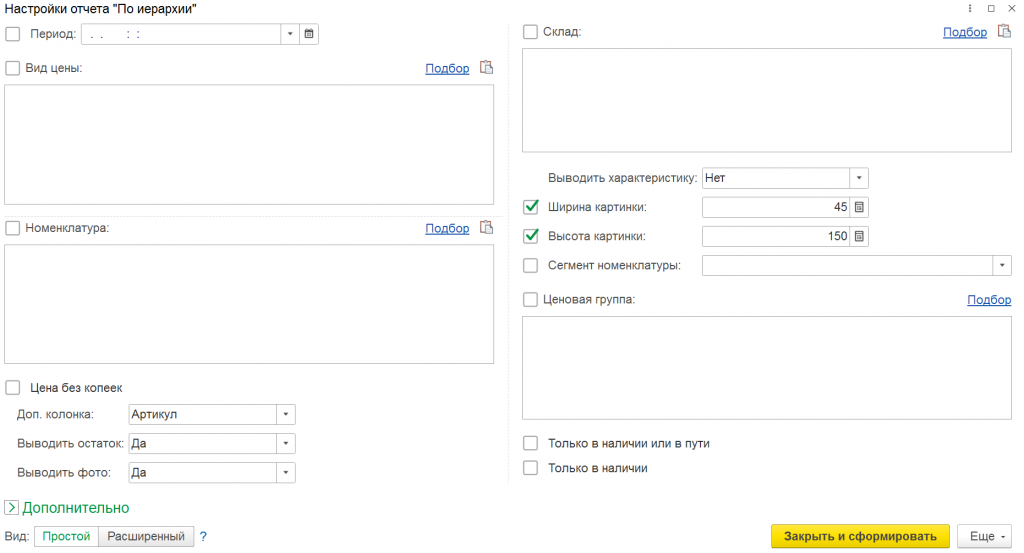Open calculator for Высота картинки field

pyautogui.click(x=859, y=236)
